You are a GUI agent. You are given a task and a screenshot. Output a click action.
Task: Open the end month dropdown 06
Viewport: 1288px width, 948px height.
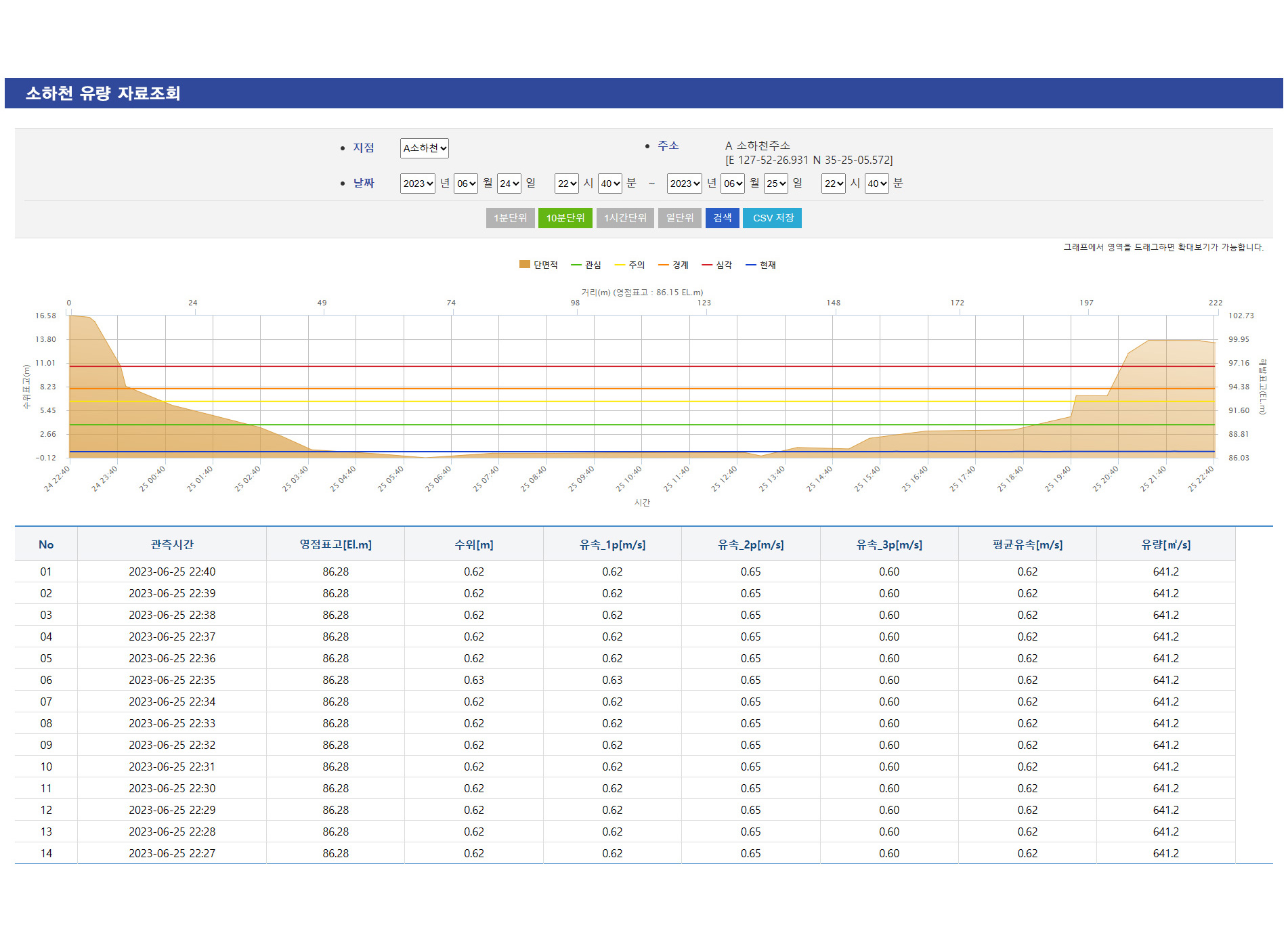pos(733,184)
